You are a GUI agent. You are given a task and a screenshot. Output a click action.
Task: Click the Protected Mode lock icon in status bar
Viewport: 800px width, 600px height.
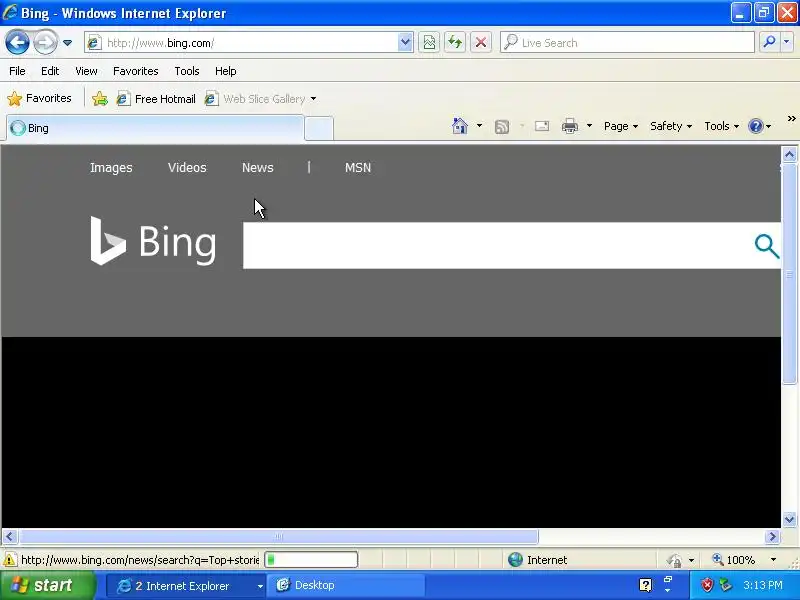[674, 560]
